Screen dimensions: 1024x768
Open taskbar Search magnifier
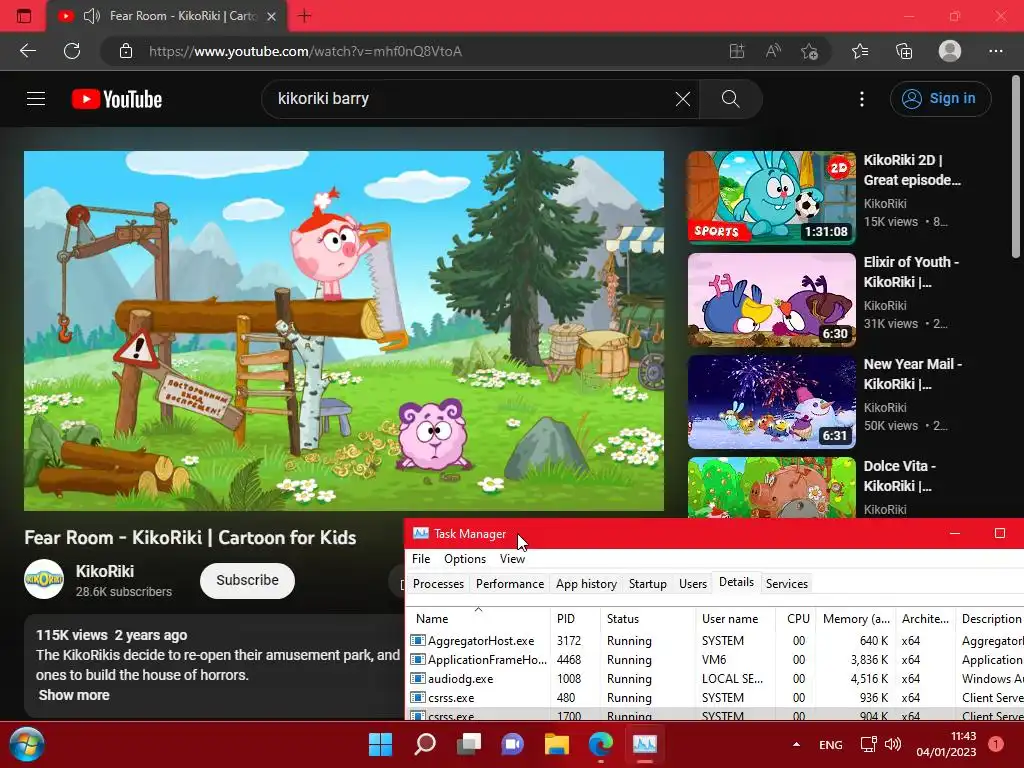pos(425,744)
